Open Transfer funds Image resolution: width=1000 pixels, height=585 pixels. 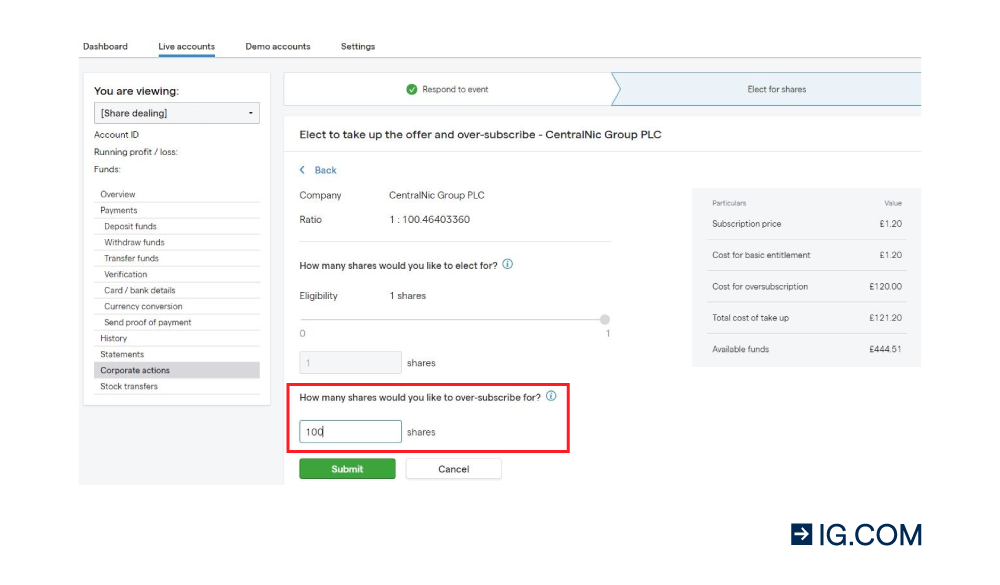[177, 258]
